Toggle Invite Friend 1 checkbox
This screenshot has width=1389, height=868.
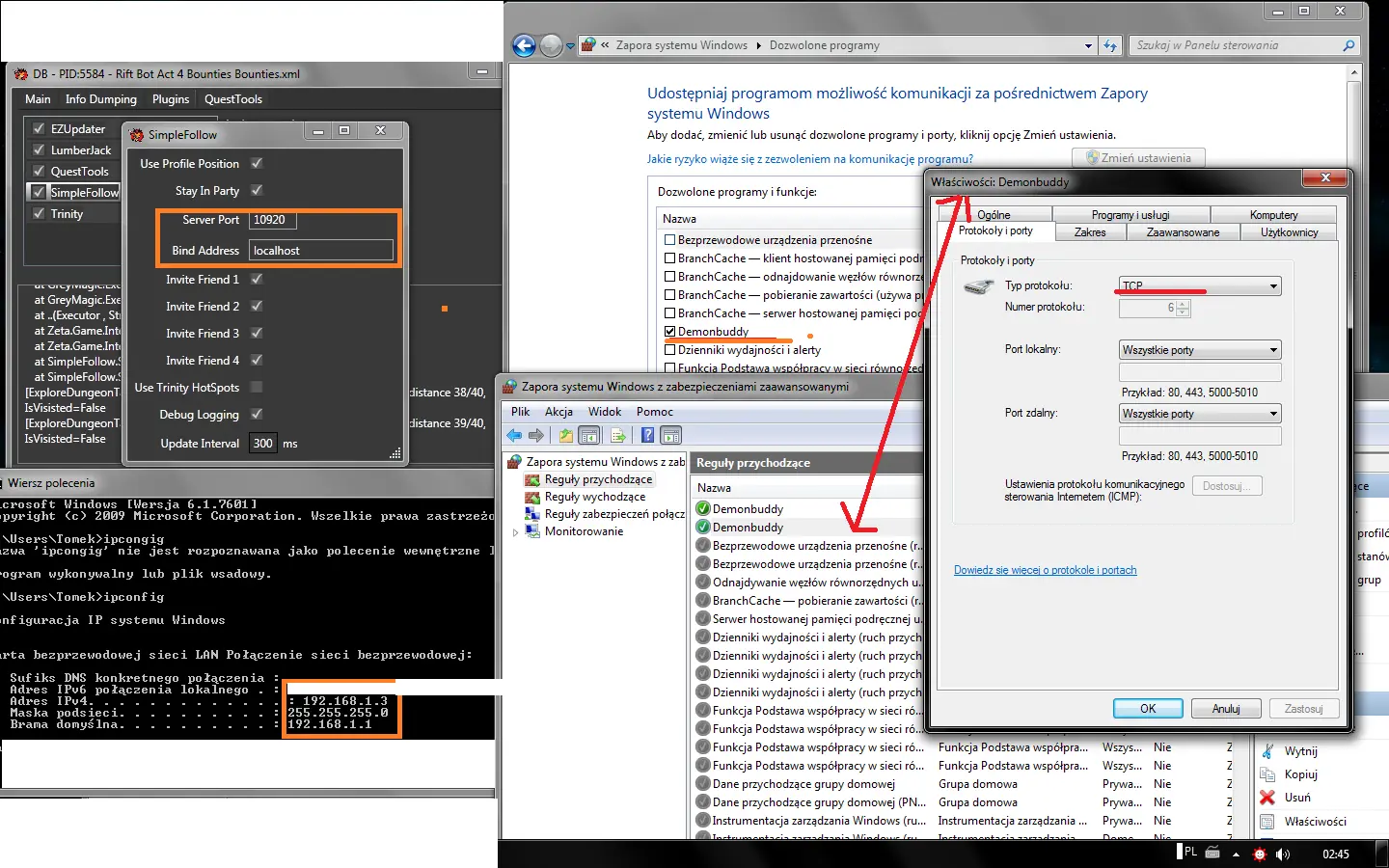point(257,279)
